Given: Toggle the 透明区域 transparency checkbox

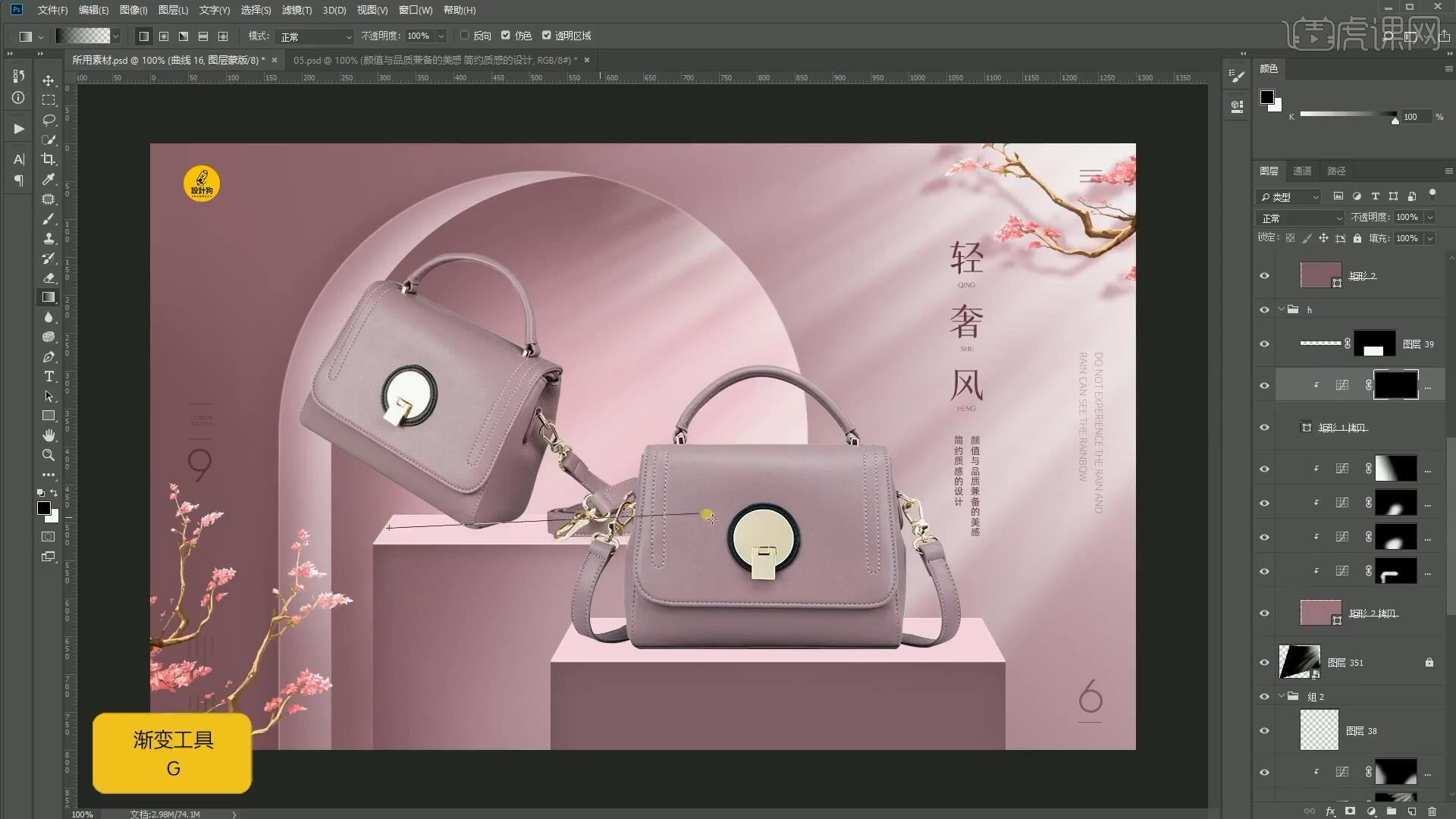Looking at the screenshot, I should tap(547, 36).
